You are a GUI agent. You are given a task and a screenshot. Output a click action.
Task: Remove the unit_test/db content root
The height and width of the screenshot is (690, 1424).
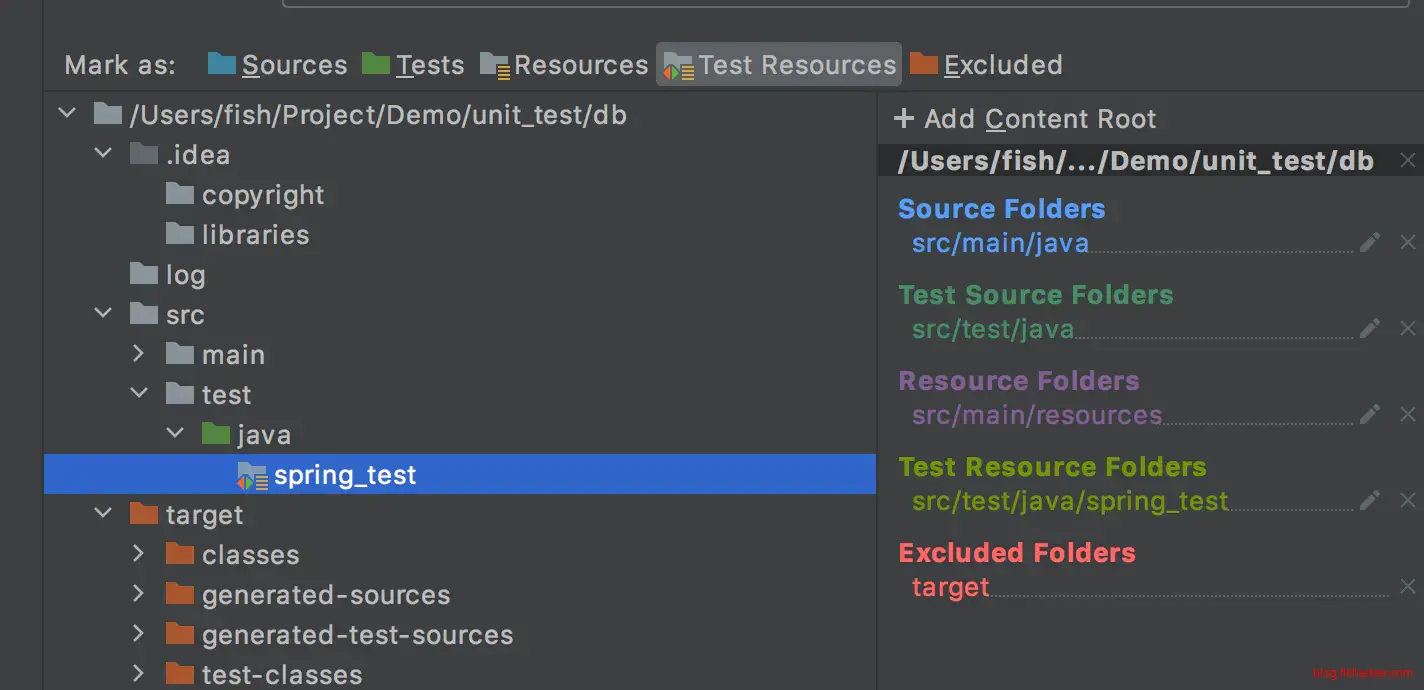pos(1407,160)
